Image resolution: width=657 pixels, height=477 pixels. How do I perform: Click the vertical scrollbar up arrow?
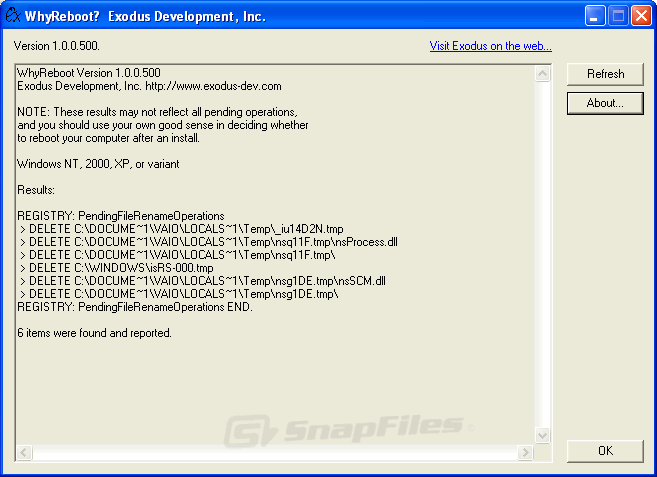coord(542,74)
